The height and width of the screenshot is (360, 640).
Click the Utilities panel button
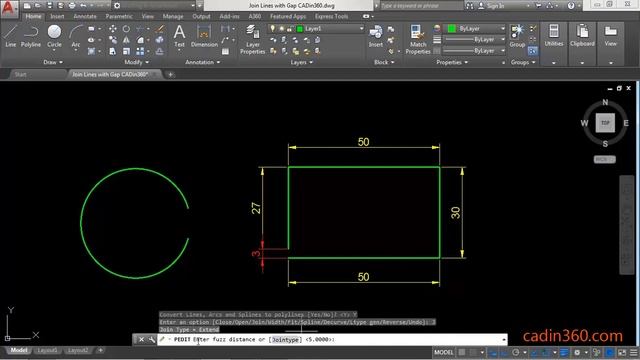point(553,36)
